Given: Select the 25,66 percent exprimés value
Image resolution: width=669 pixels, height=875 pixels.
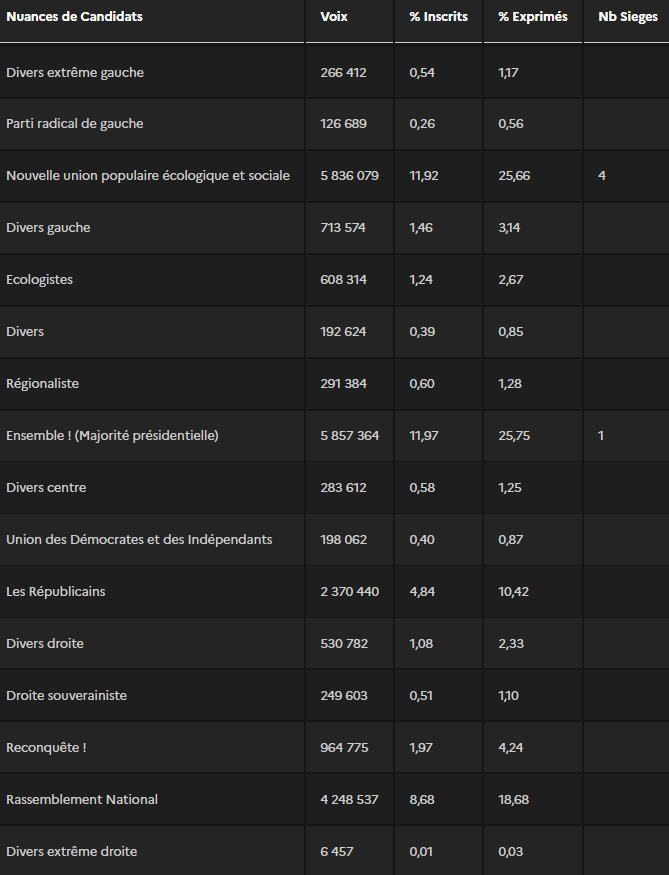Looking at the screenshot, I should (514, 176).
